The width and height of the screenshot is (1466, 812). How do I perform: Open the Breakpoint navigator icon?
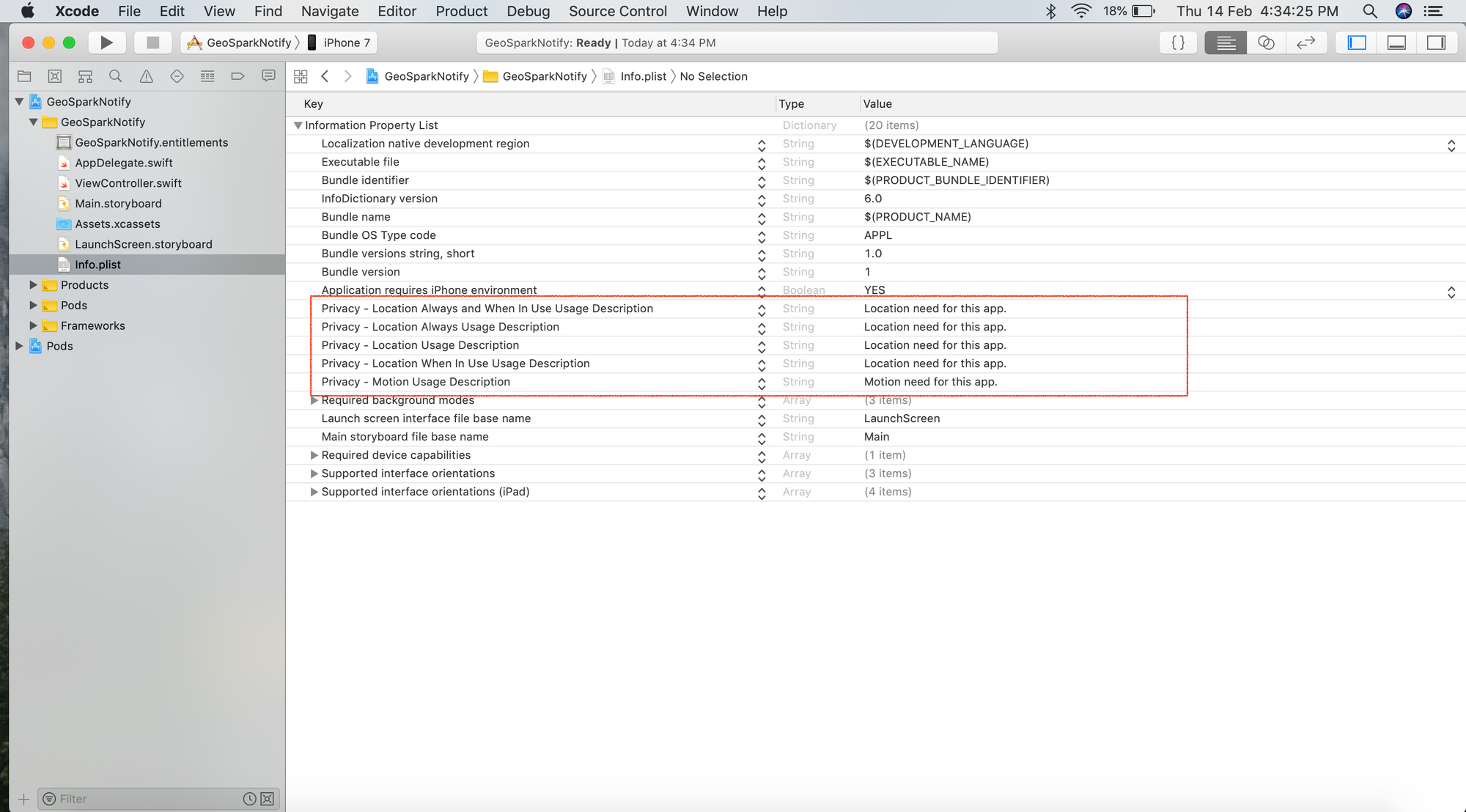point(237,76)
